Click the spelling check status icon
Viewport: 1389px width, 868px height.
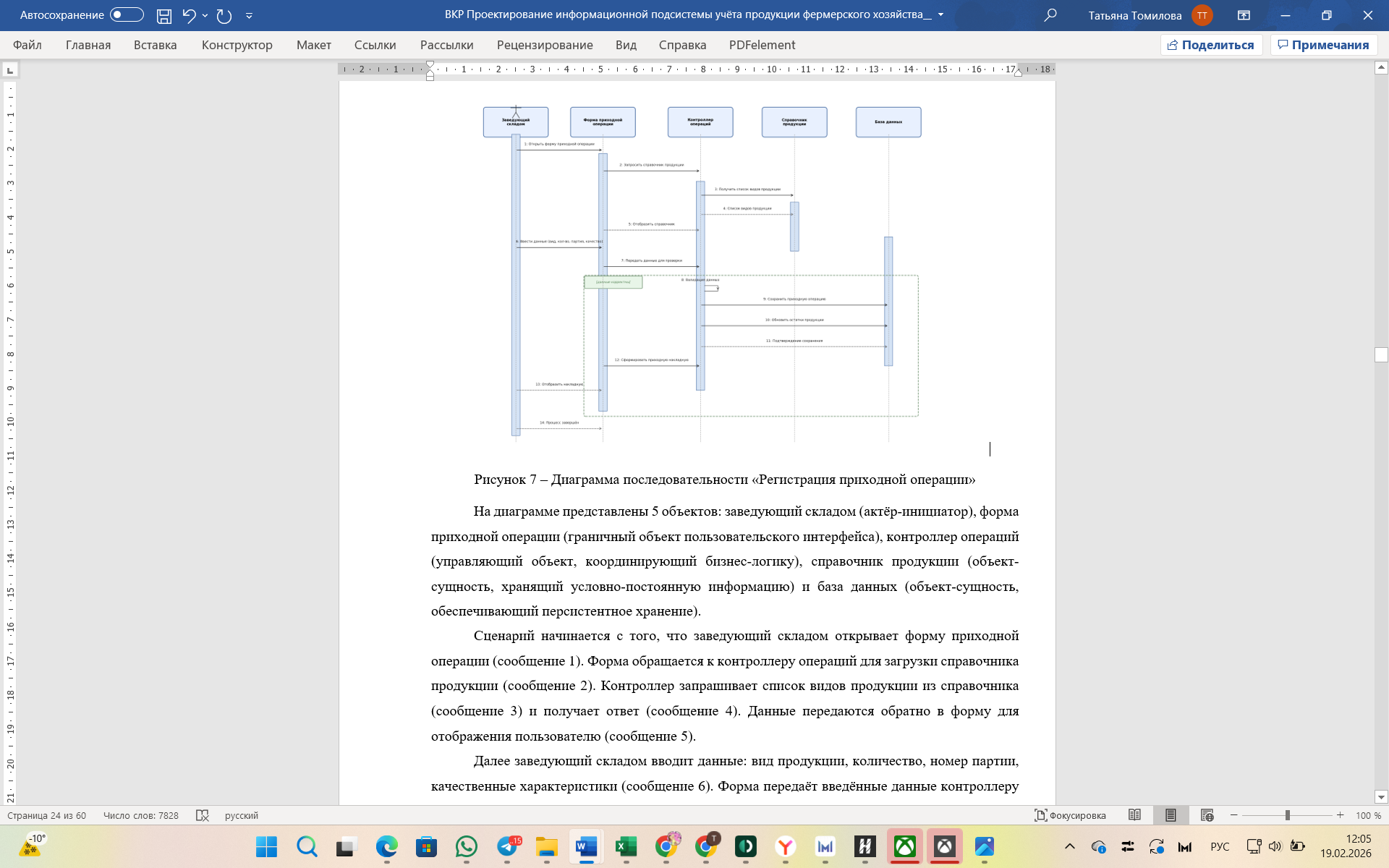pos(203,815)
